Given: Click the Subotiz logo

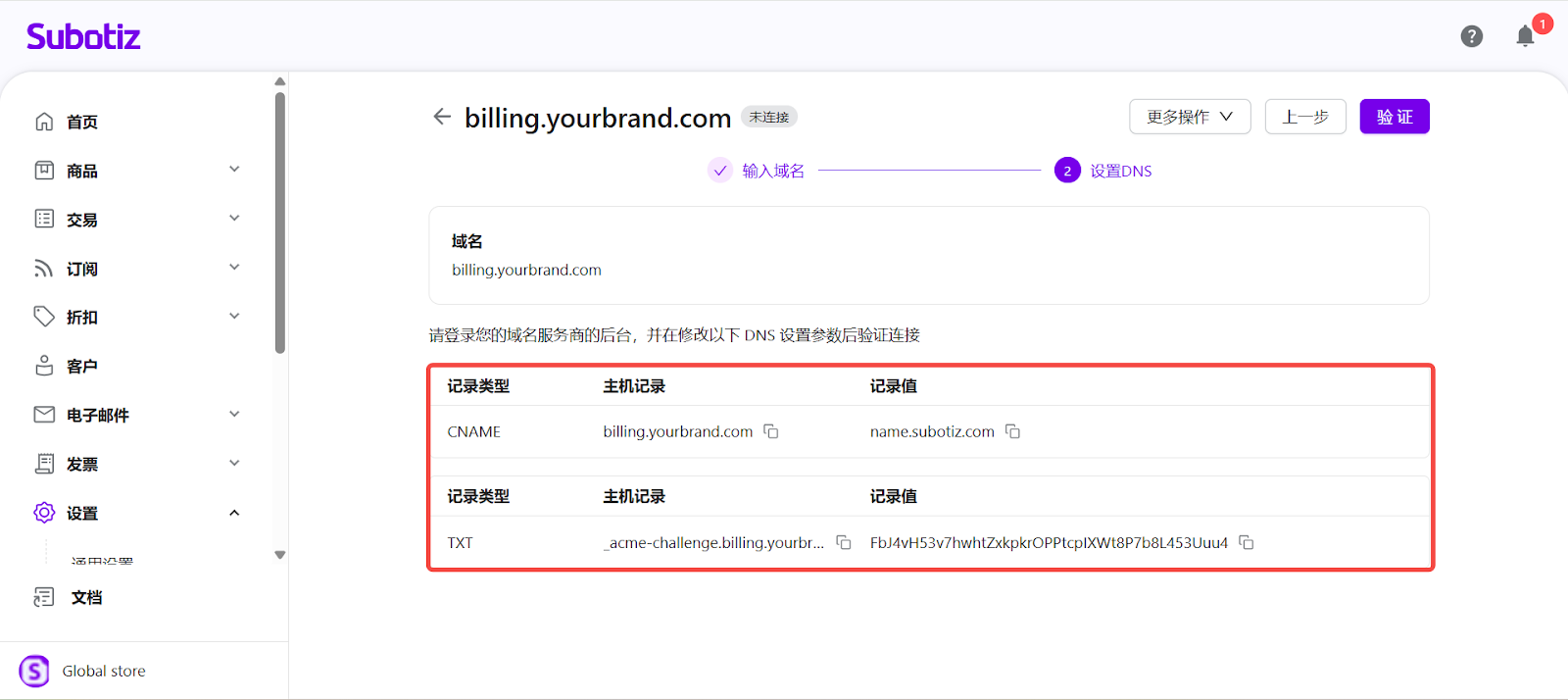Looking at the screenshot, I should pos(83,36).
